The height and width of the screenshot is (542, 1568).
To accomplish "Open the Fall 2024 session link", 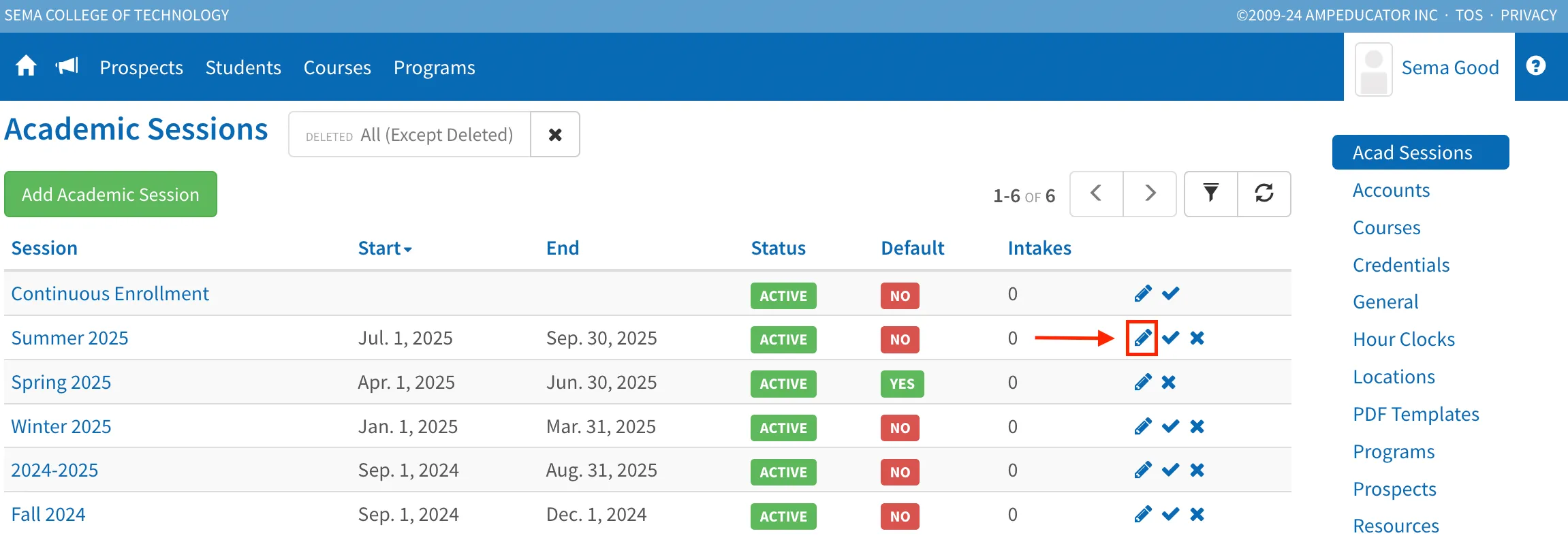I will pos(48,514).
